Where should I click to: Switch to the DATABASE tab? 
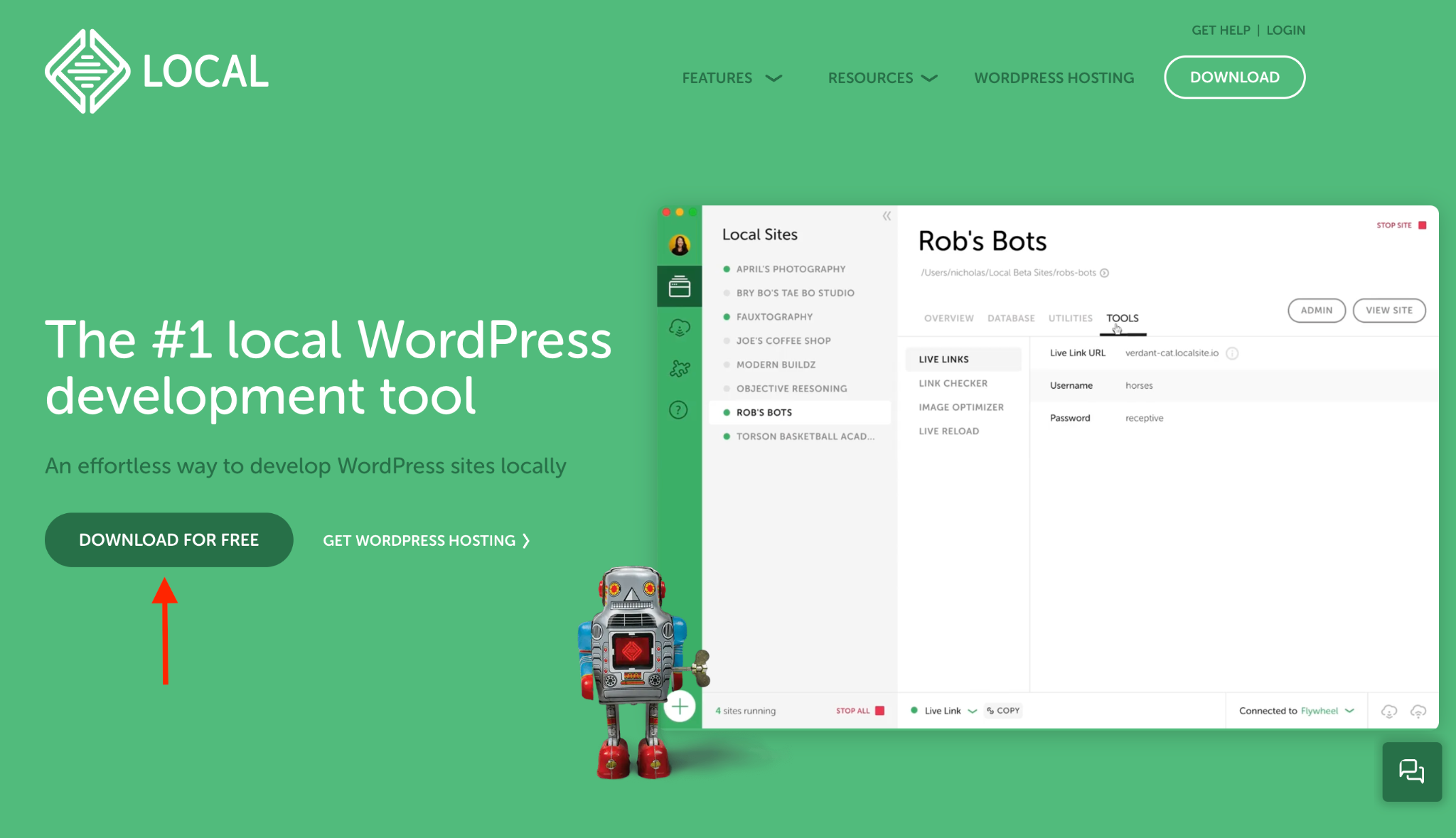point(1010,318)
